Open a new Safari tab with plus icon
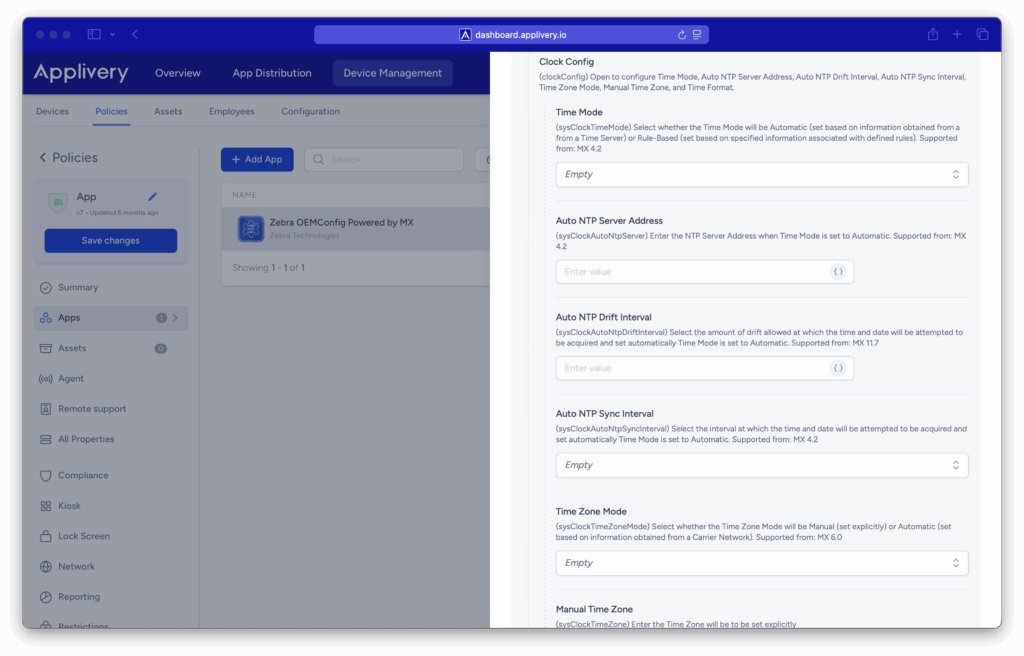Screen dimensions: 1024x656 957,34
